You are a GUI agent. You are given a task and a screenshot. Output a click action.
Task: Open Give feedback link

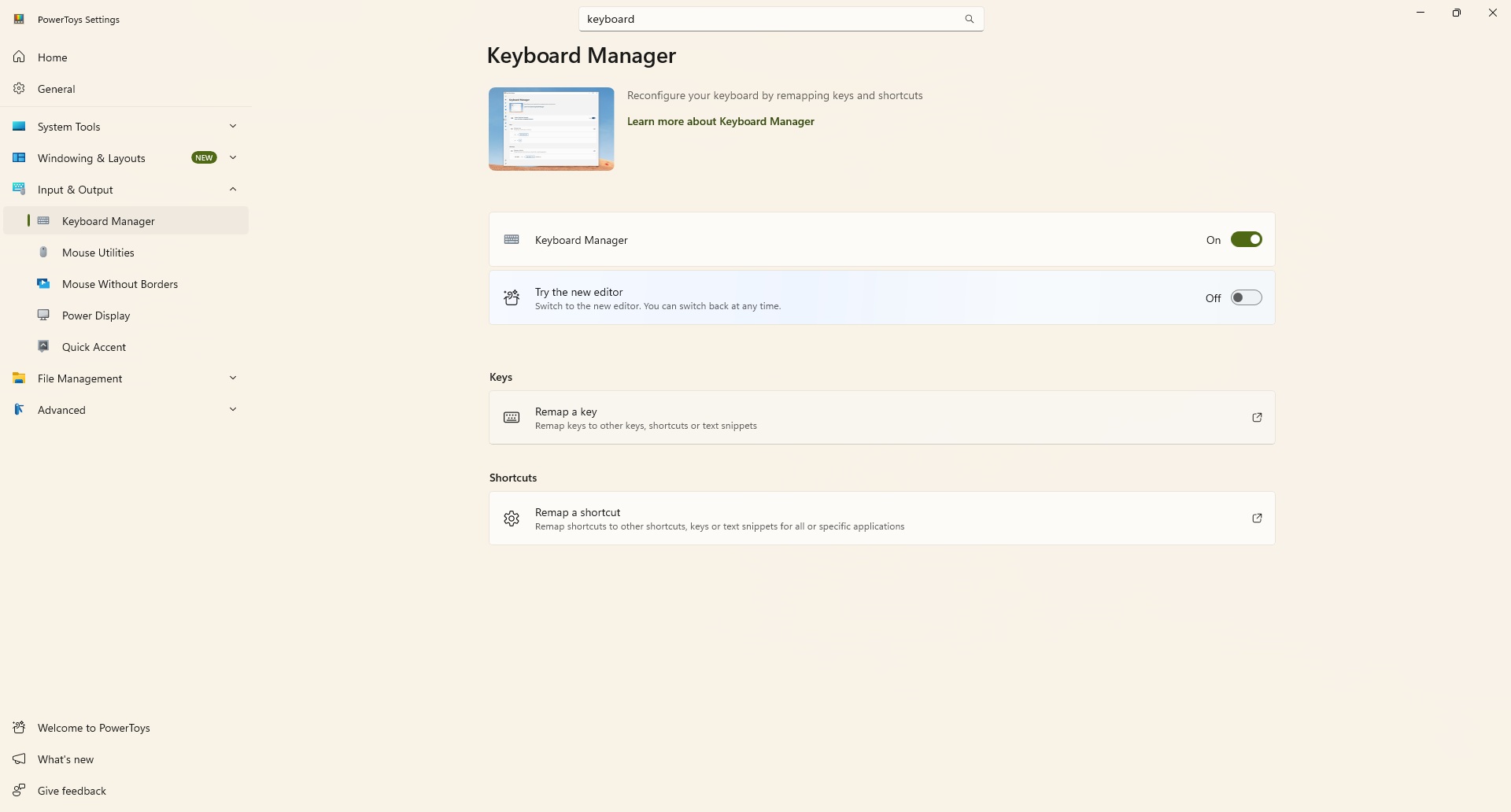coord(126,791)
